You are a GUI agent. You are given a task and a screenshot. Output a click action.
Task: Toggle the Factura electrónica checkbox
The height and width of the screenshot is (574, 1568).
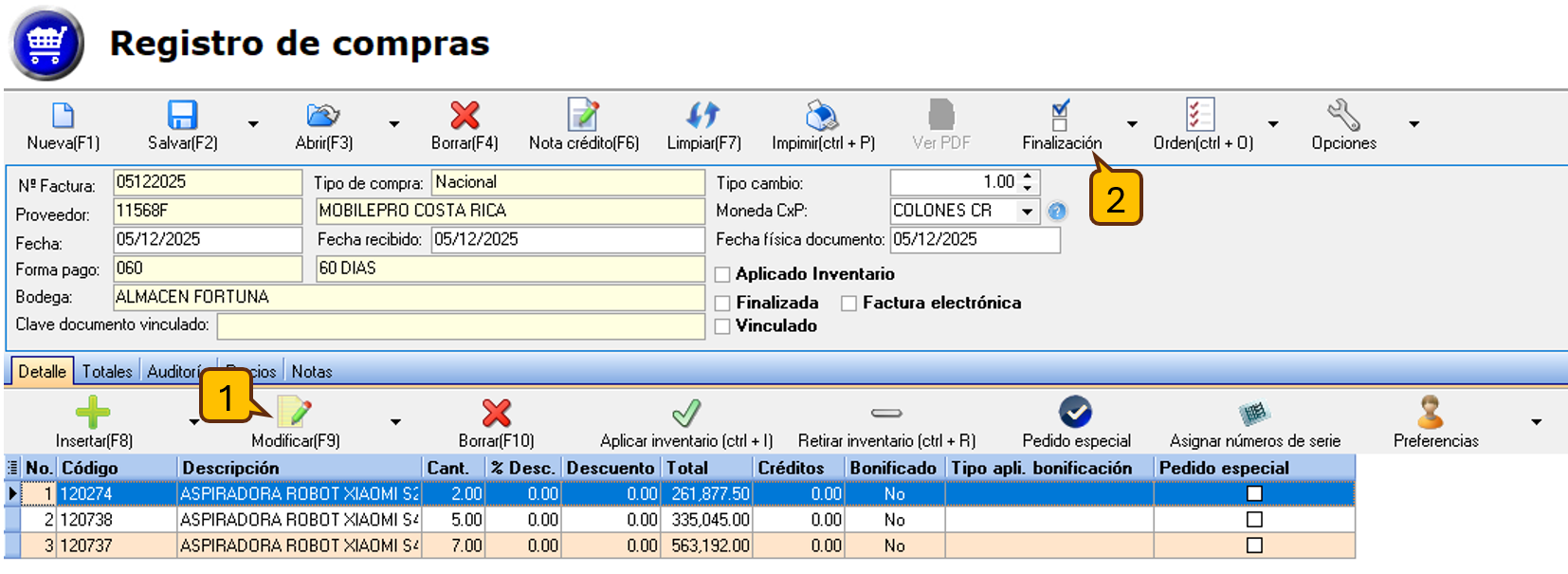pos(849,304)
